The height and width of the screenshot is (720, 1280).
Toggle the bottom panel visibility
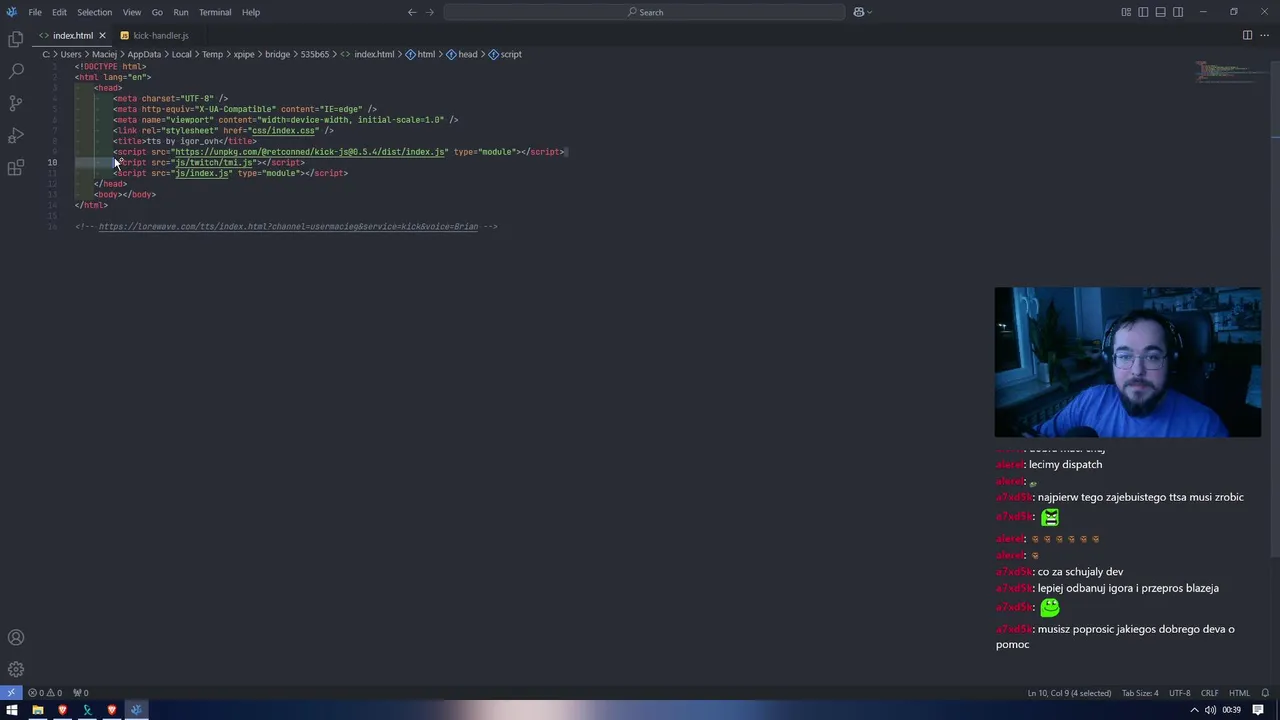pyautogui.click(x=1160, y=12)
